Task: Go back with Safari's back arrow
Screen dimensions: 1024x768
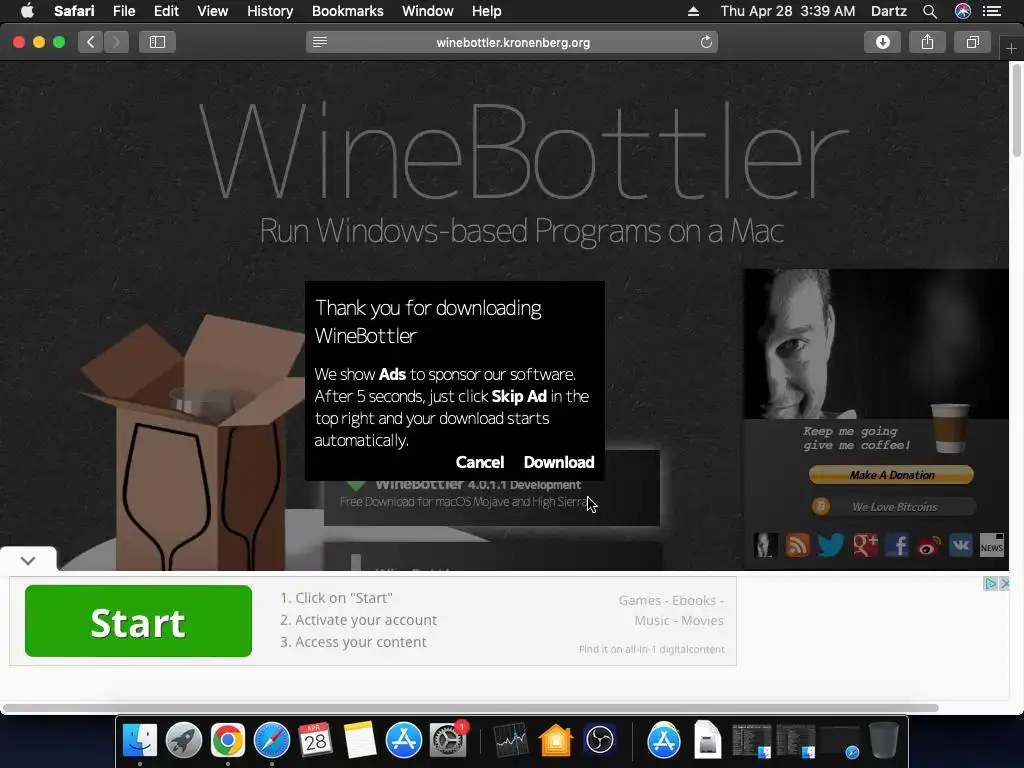Action: tap(91, 42)
